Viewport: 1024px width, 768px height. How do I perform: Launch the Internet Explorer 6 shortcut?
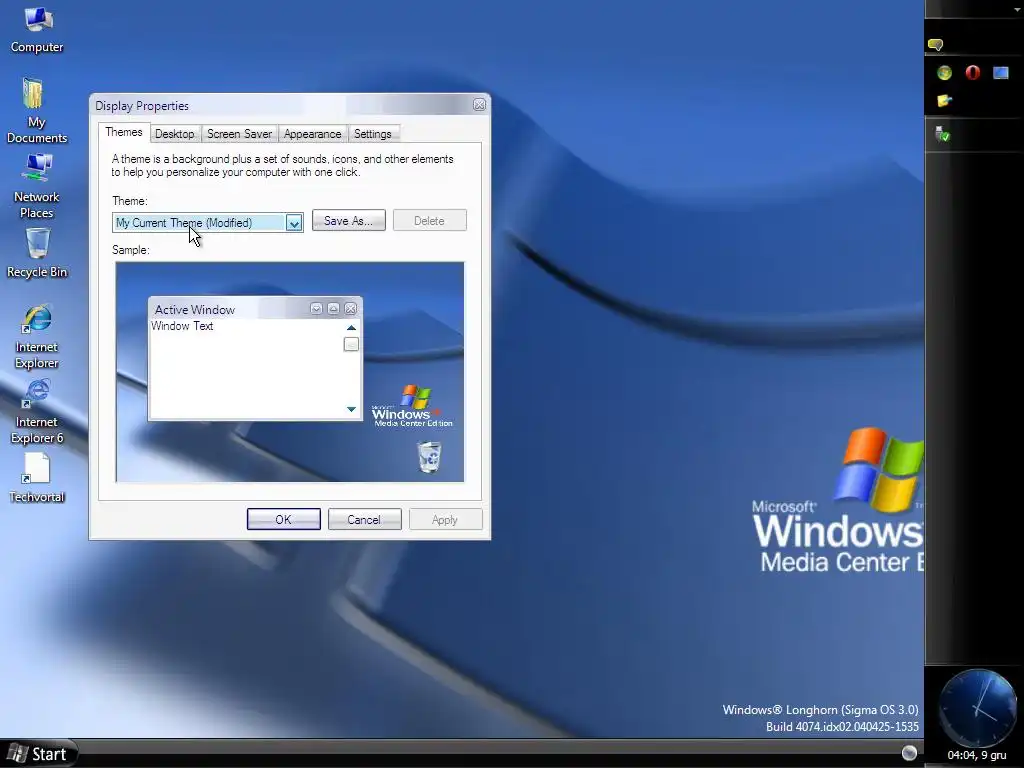37,412
